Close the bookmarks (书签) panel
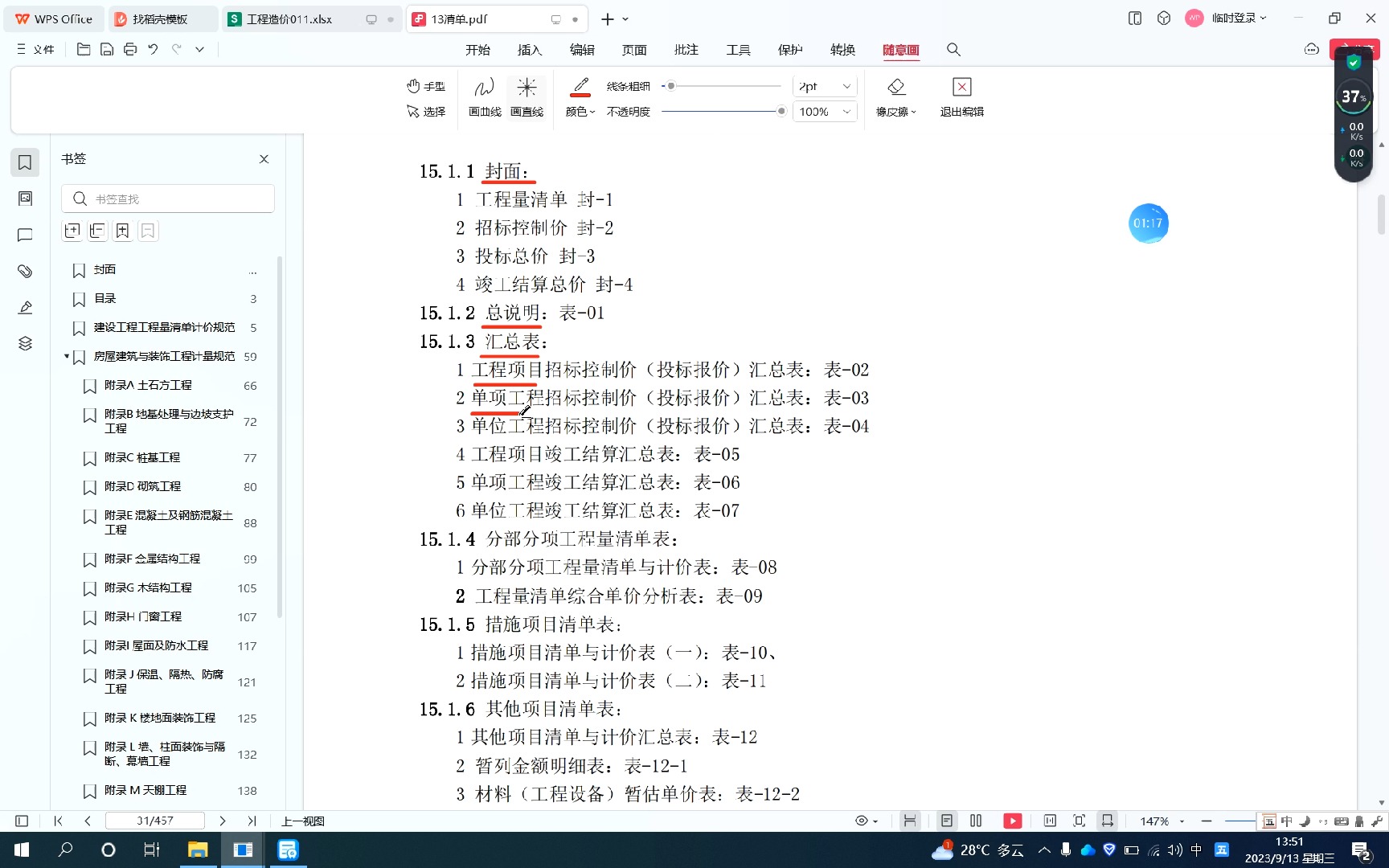The image size is (1389, 868). pos(264,159)
